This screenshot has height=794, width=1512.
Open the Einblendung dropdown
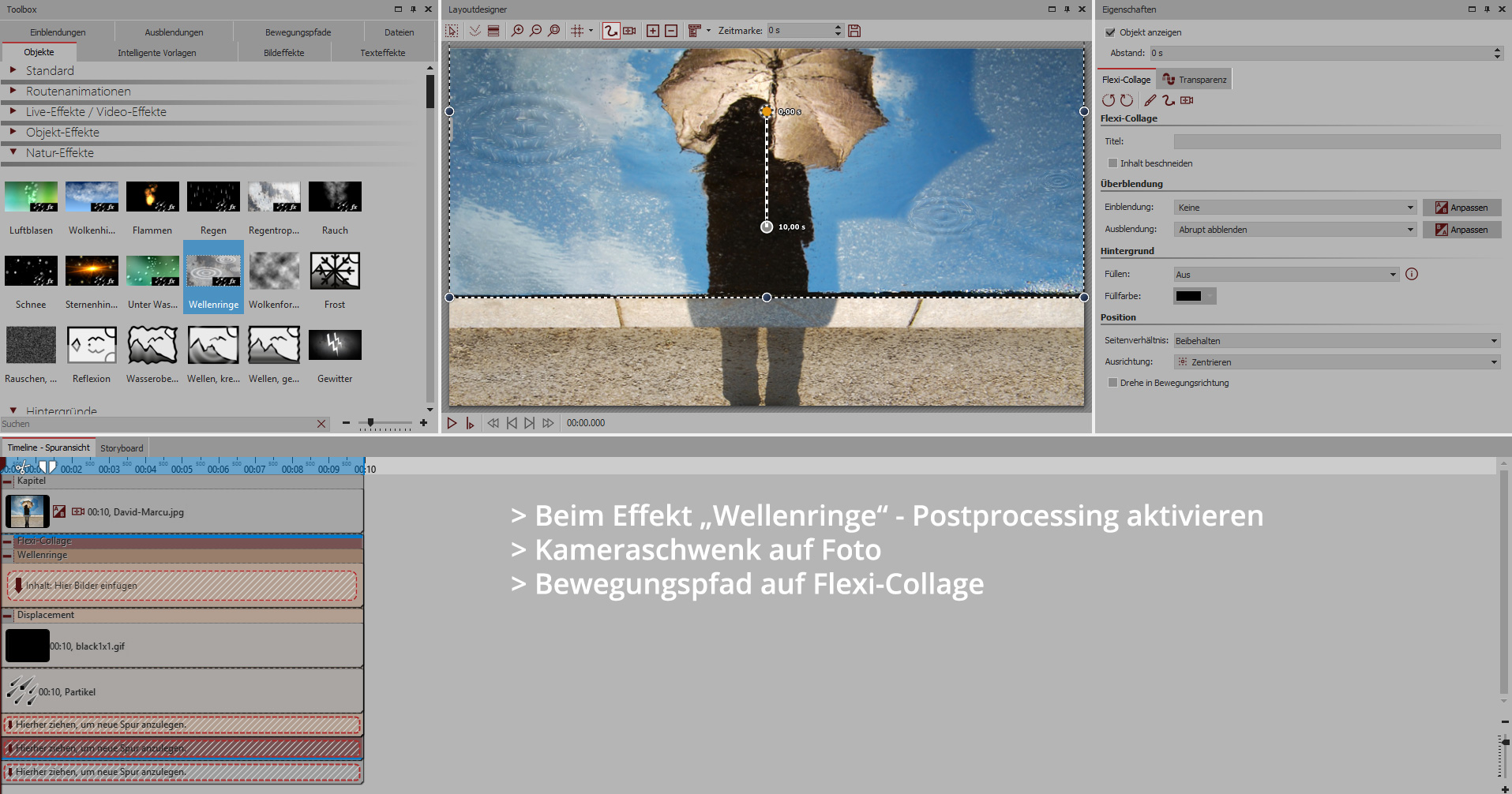pyautogui.click(x=1295, y=208)
